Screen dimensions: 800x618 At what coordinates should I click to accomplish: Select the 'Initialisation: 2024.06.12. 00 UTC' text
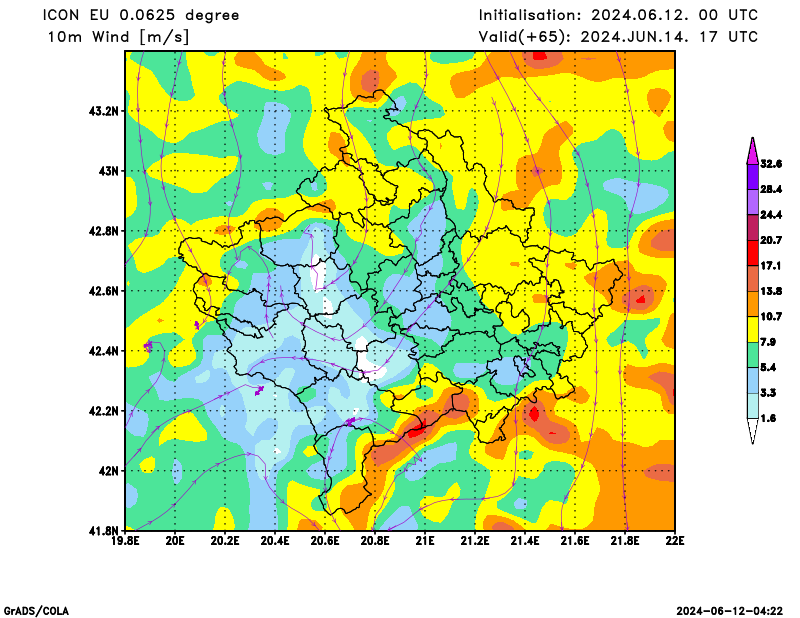coord(618,15)
